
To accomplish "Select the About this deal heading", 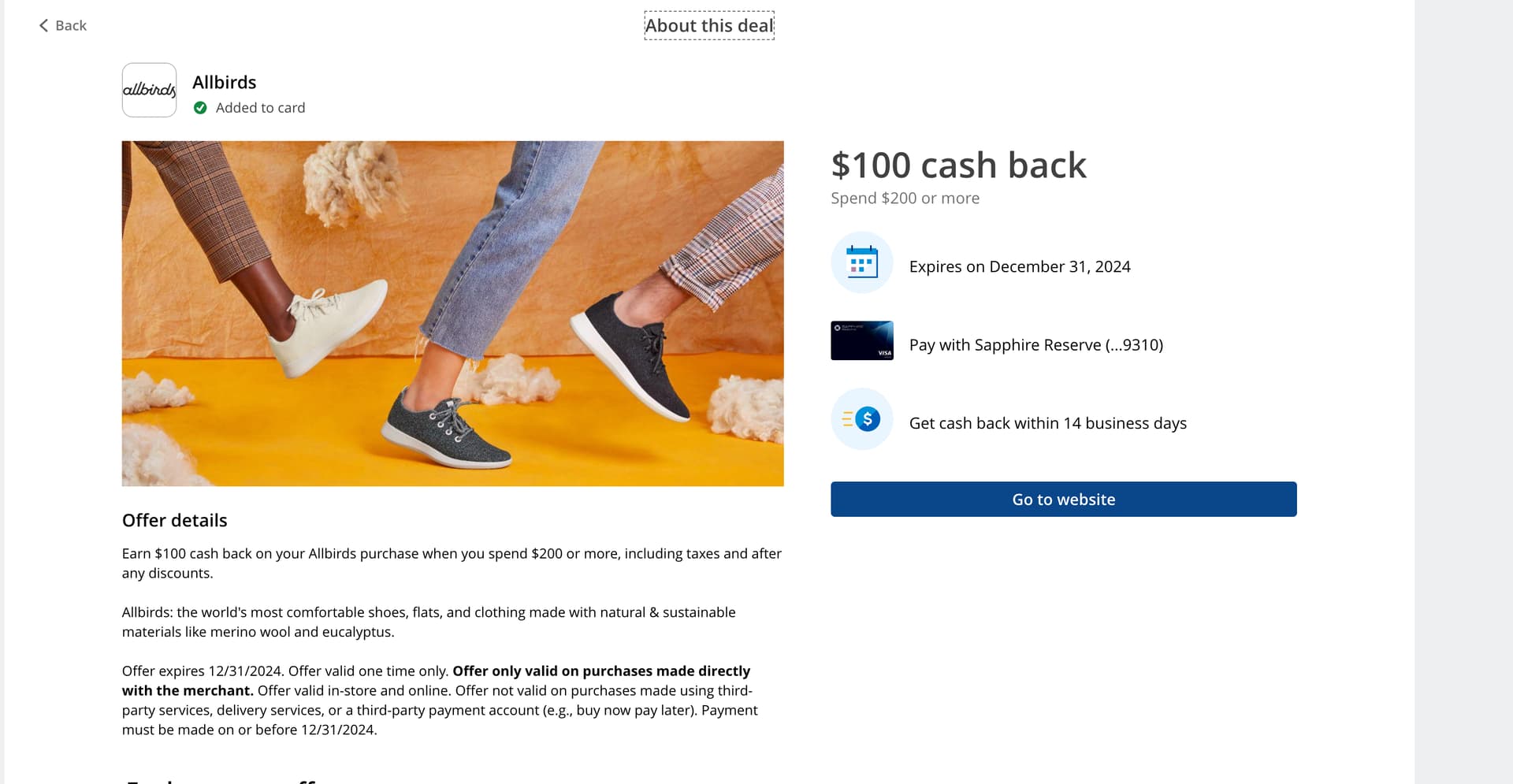I will pos(709,26).
